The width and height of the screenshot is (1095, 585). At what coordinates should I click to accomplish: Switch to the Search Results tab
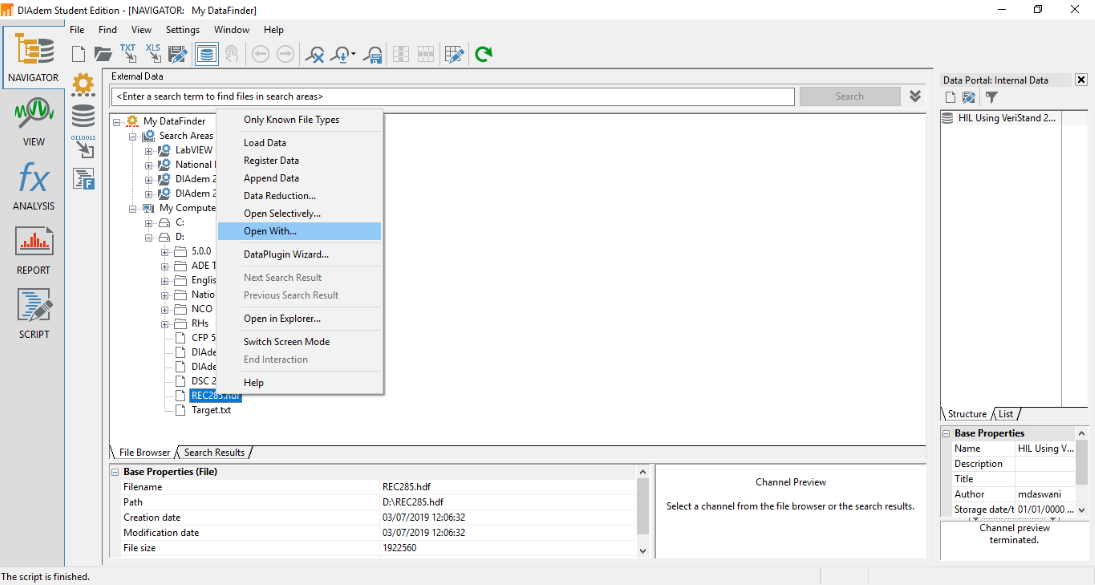[213, 452]
